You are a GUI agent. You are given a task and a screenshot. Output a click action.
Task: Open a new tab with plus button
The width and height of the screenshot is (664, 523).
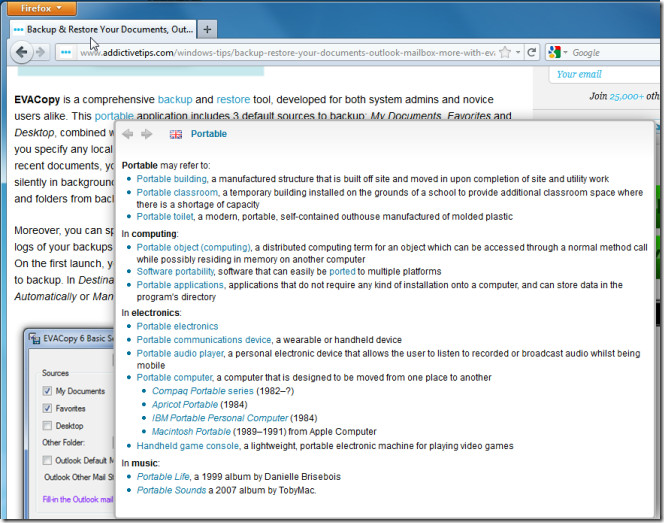[207, 29]
